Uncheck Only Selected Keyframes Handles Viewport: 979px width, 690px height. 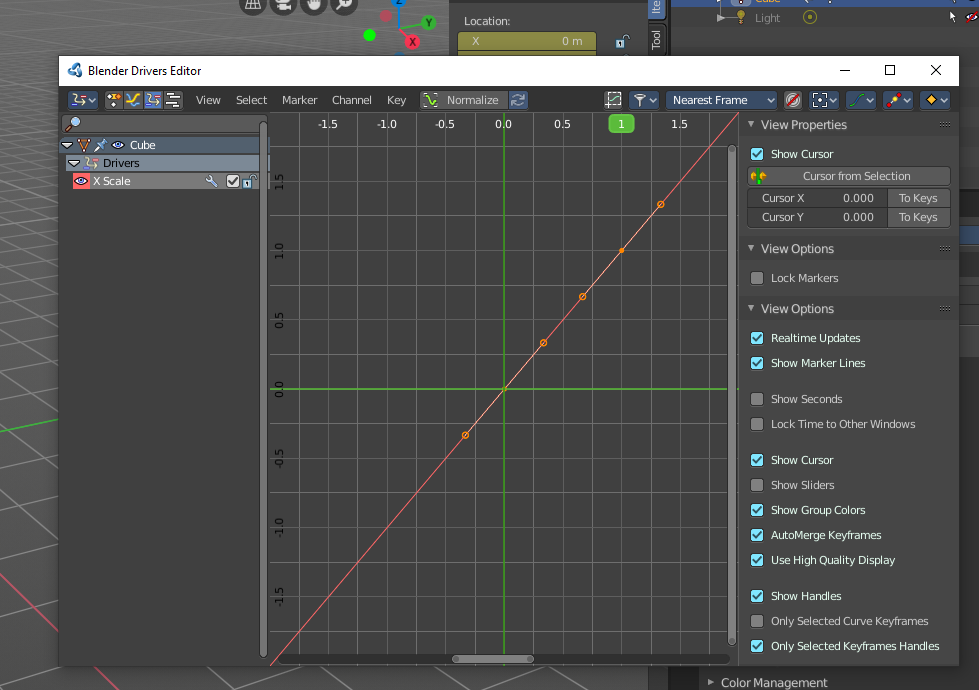[x=757, y=646]
